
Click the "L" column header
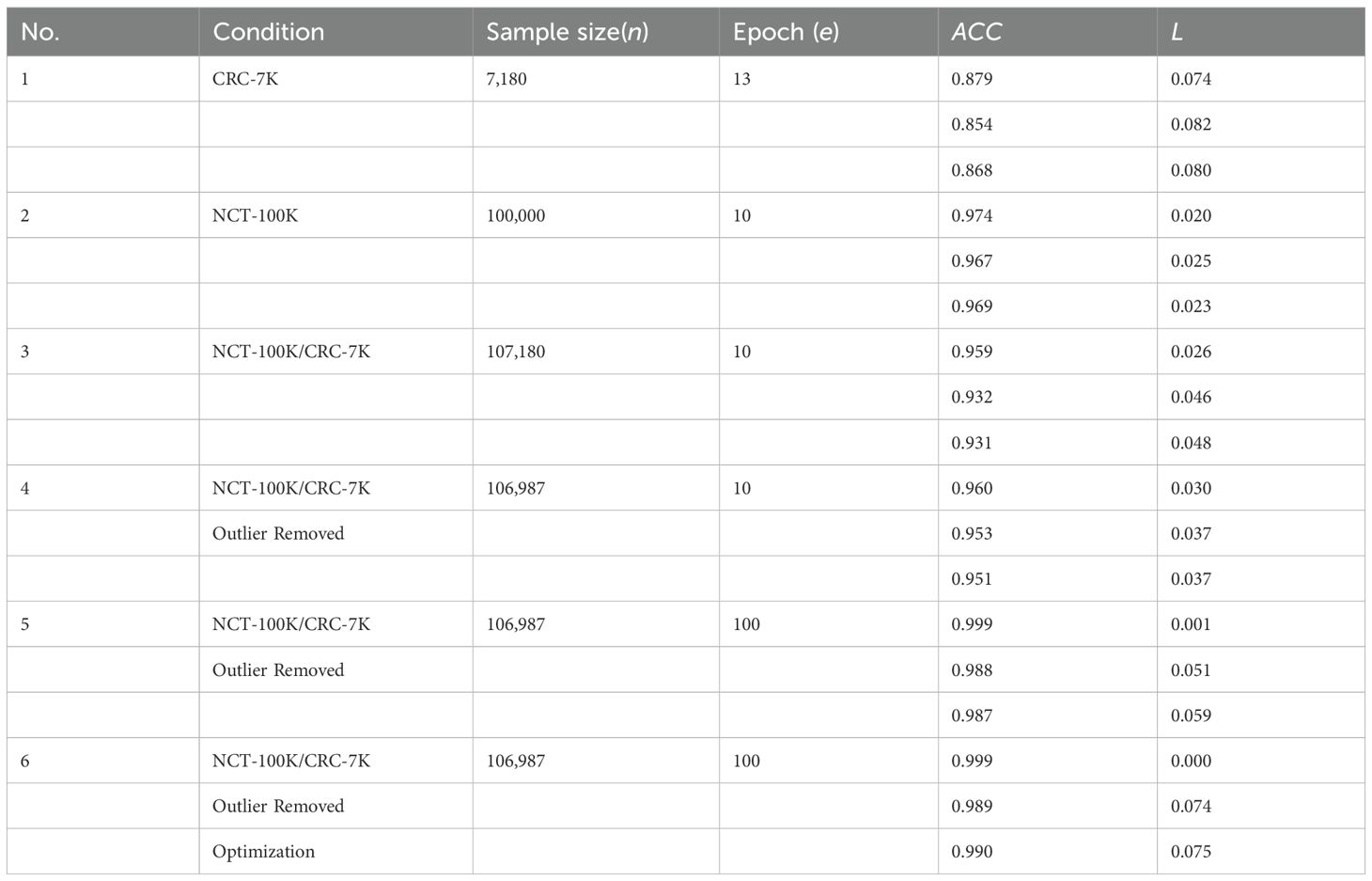(1177, 32)
